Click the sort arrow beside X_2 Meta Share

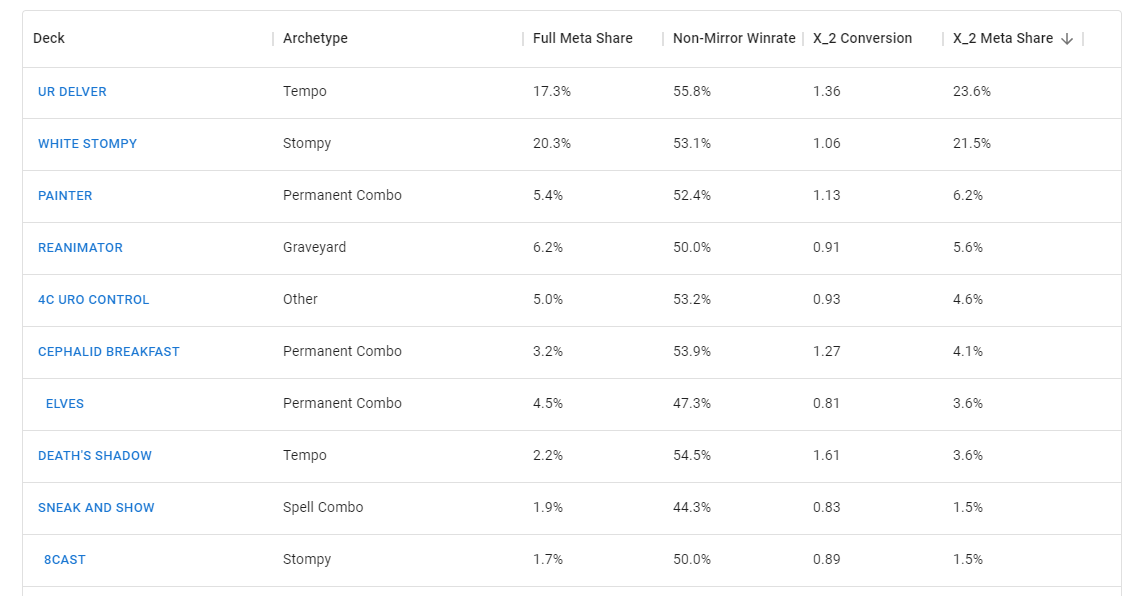pos(1066,39)
